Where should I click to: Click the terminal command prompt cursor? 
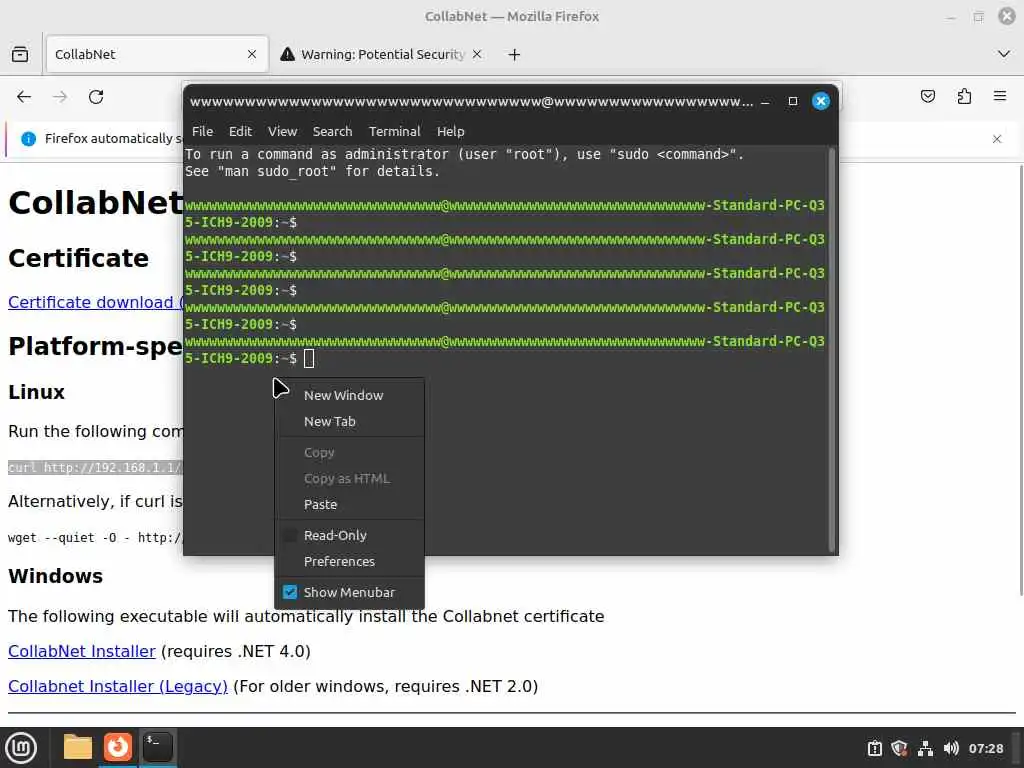[x=309, y=359]
